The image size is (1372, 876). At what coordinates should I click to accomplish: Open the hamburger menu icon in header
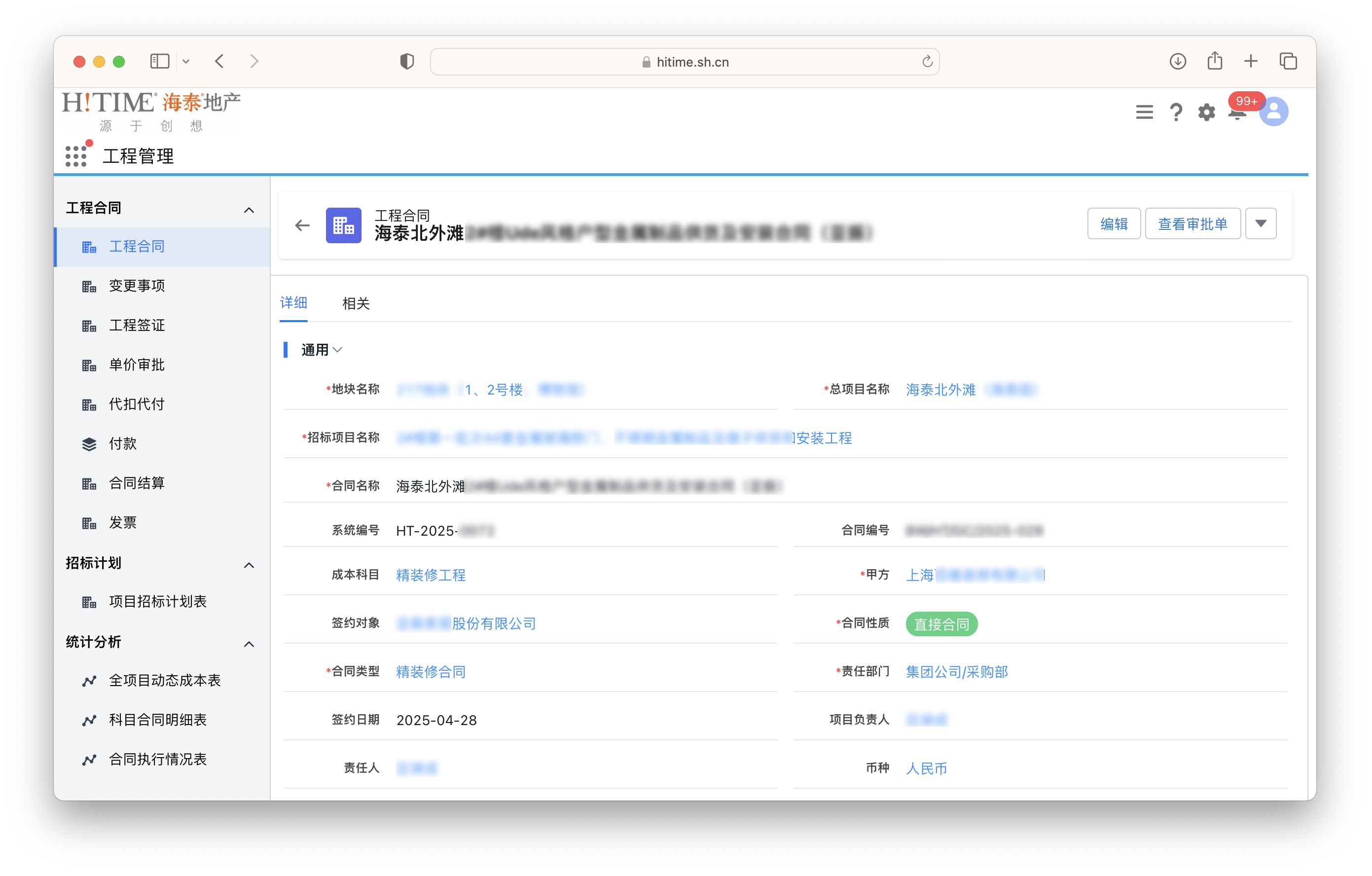[1144, 111]
